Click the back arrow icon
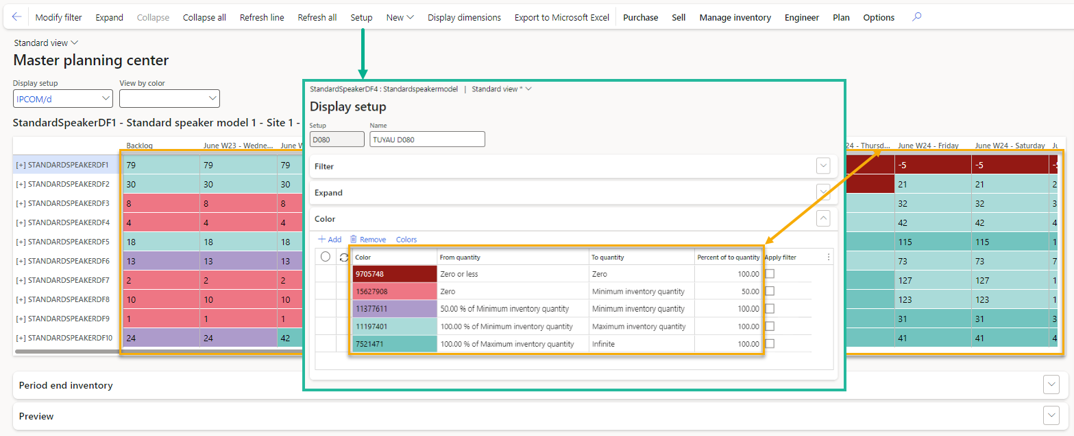 [17, 18]
